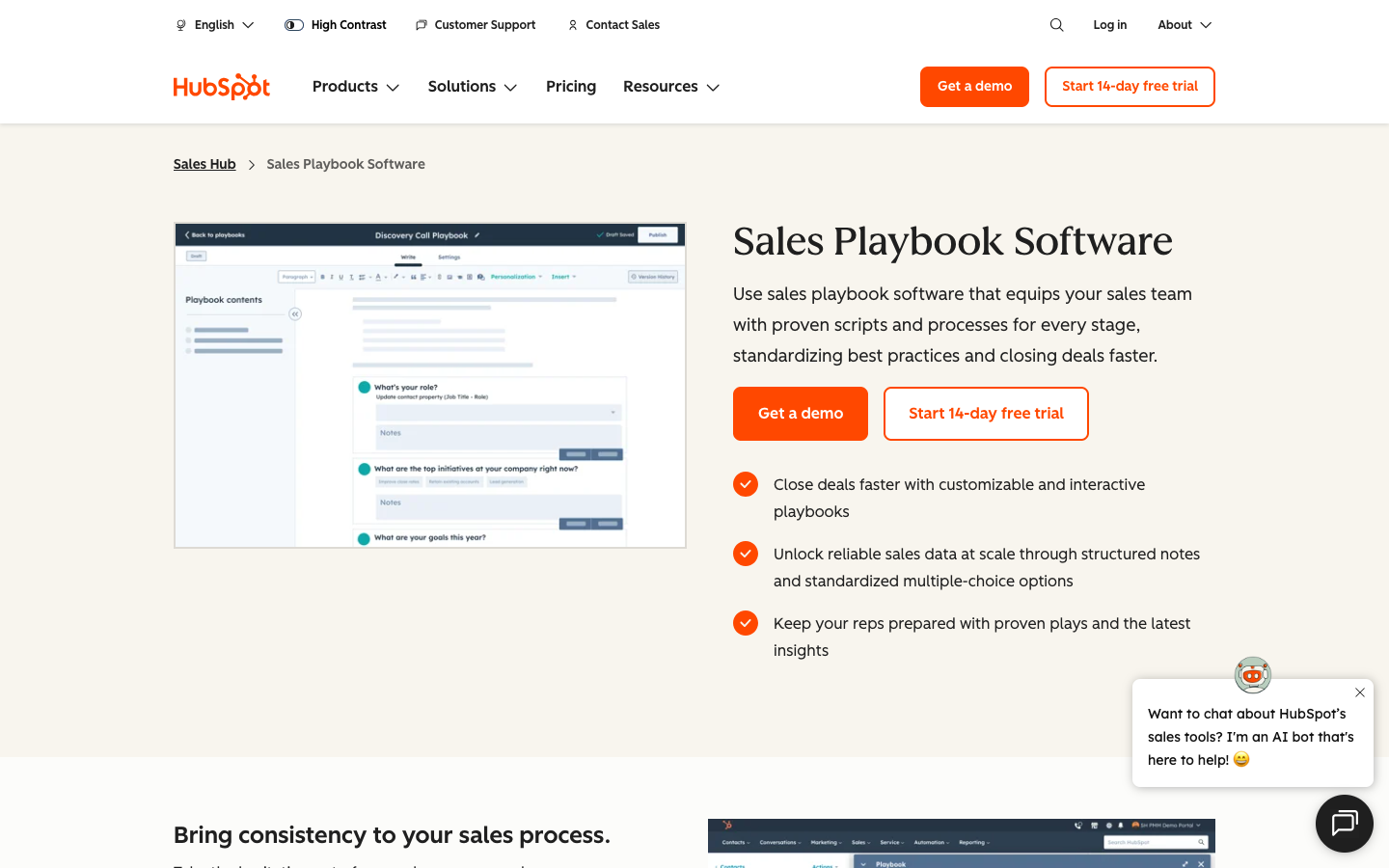The width and height of the screenshot is (1389, 868).
Task: Open the Pricing page
Action: [571, 87]
